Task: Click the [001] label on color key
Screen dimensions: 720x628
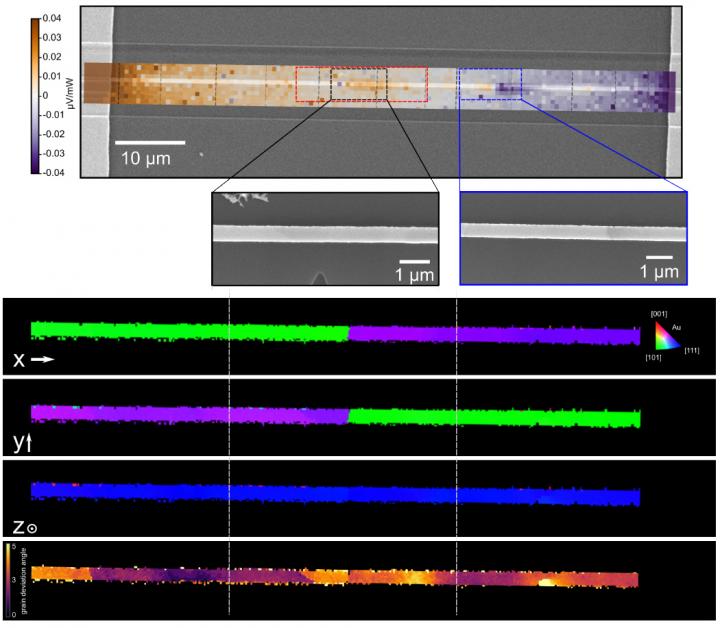Action: [661, 313]
